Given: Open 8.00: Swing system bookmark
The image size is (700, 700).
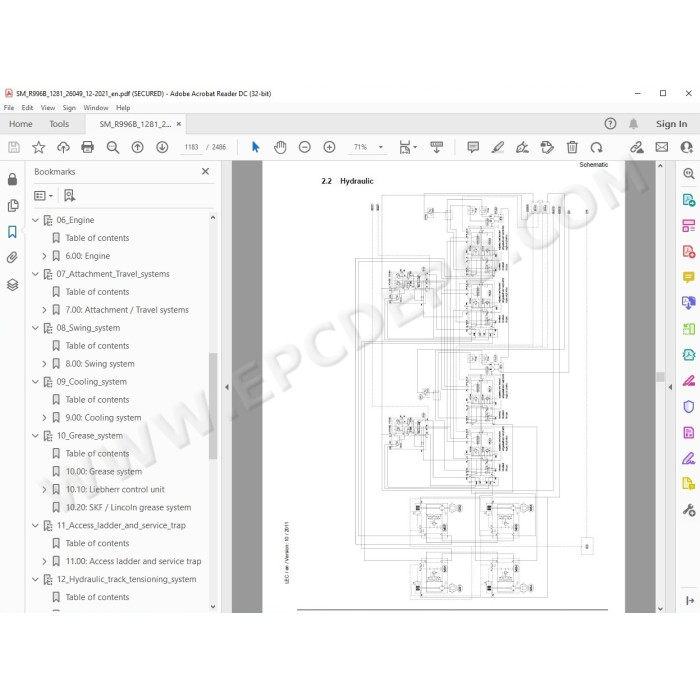Looking at the screenshot, I should [100, 364].
